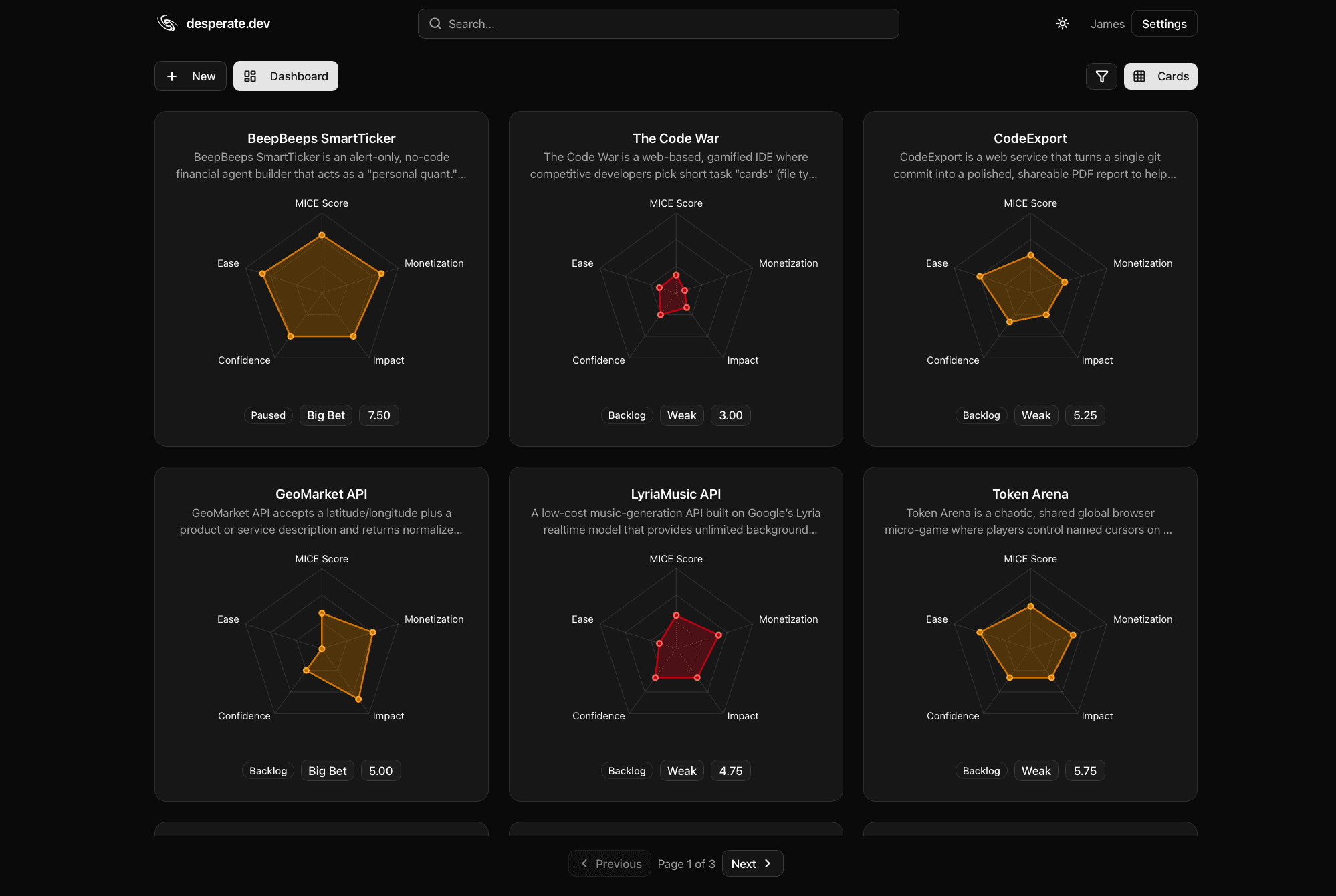This screenshot has width=1336, height=896.
Task: Click the grid icon on the Cards button
Action: tap(1141, 76)
